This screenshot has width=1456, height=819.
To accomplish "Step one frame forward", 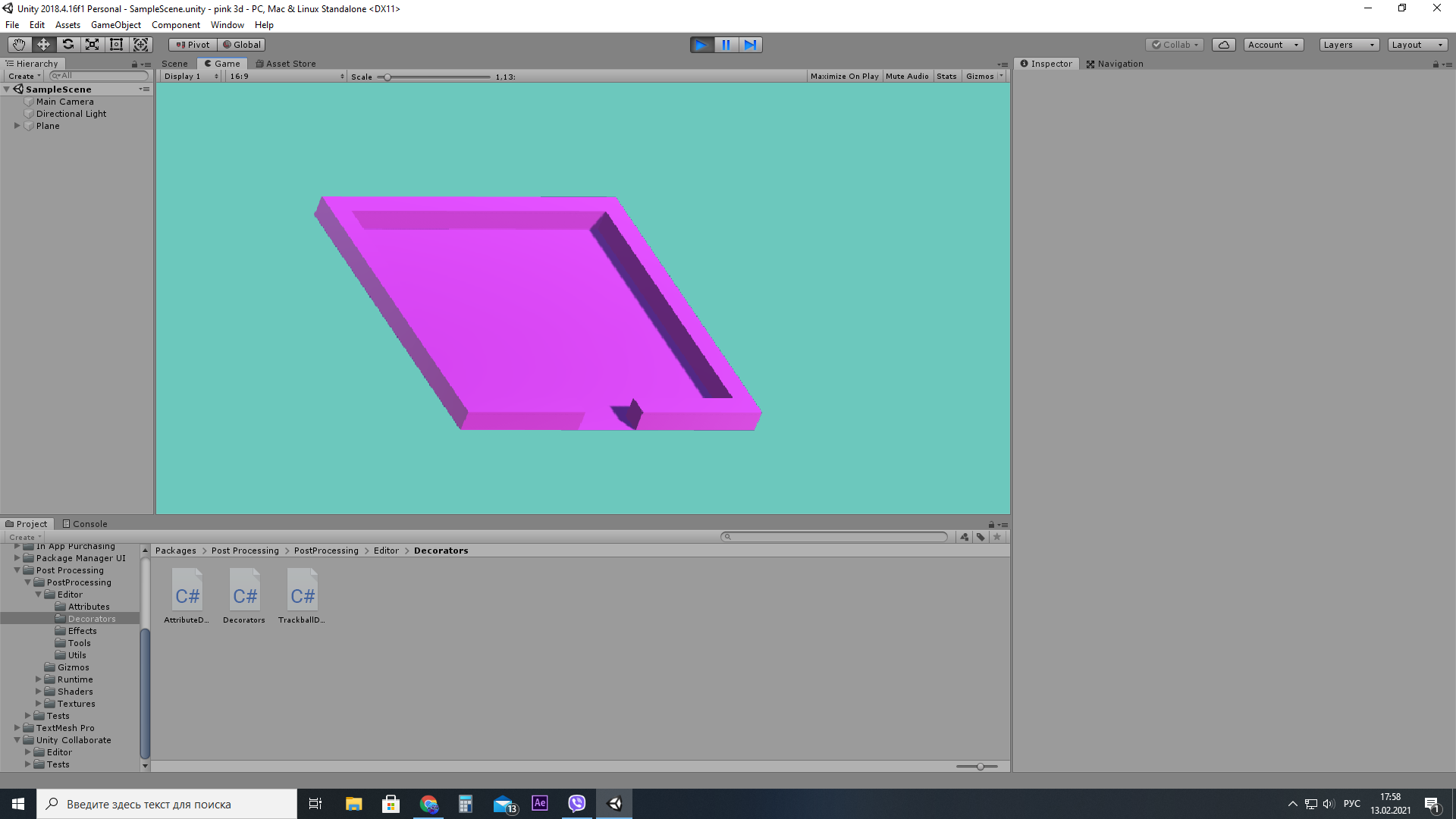I will click(x=750, y=45).
